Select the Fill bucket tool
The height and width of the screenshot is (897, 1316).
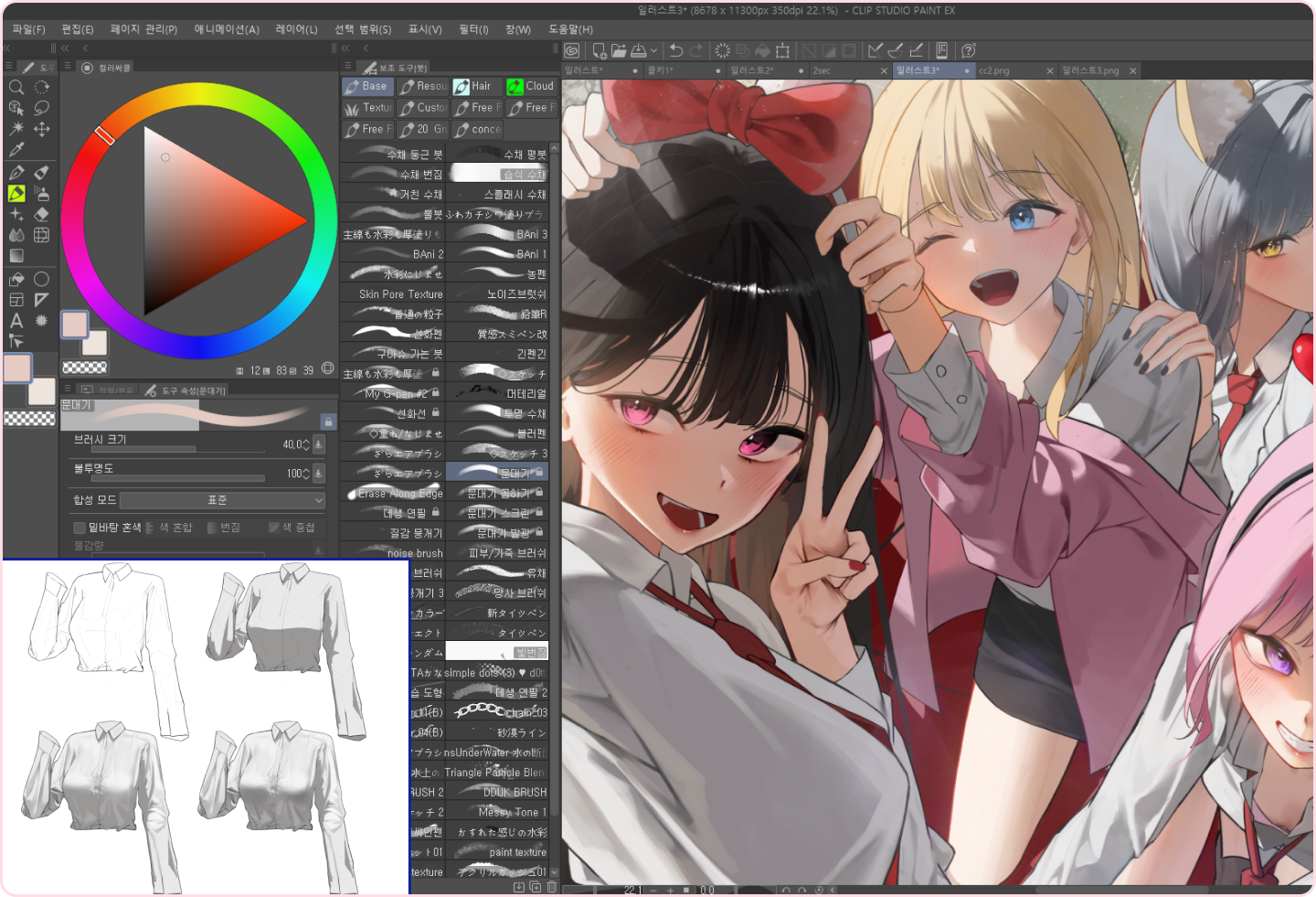[16, 279]
